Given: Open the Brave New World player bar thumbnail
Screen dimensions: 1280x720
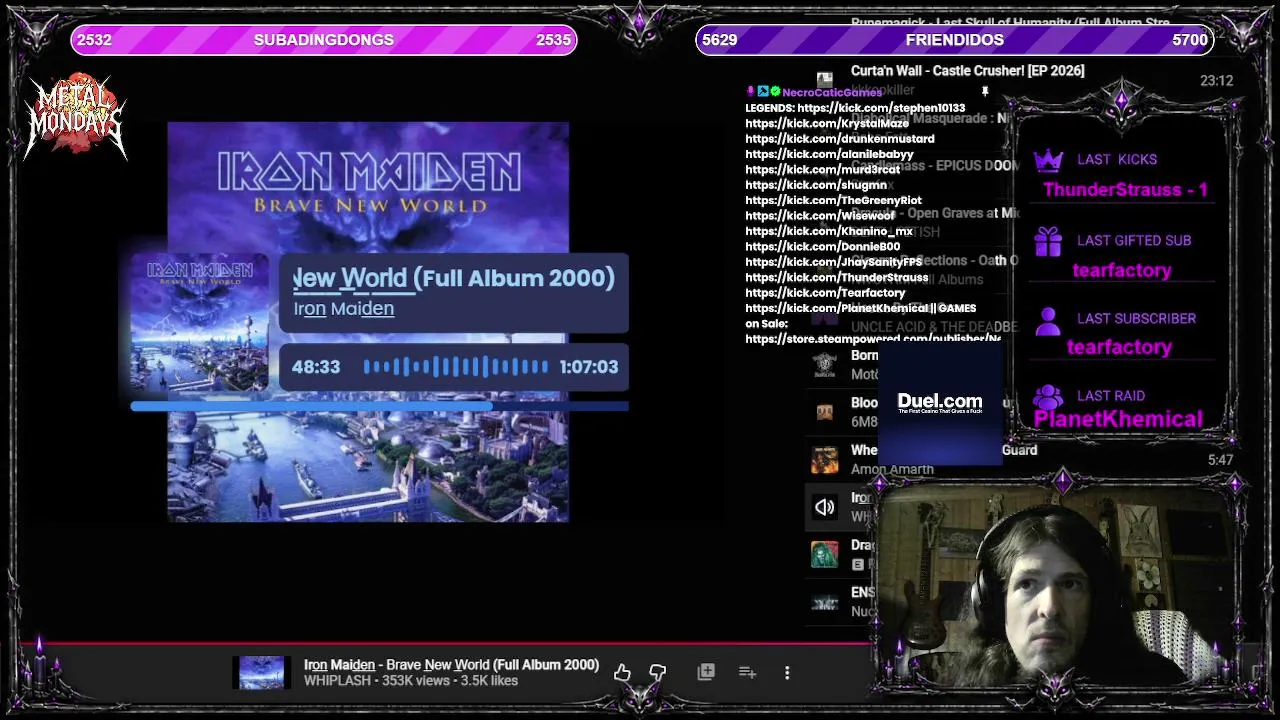Looking at the screenshot, I should pos(261,672).
